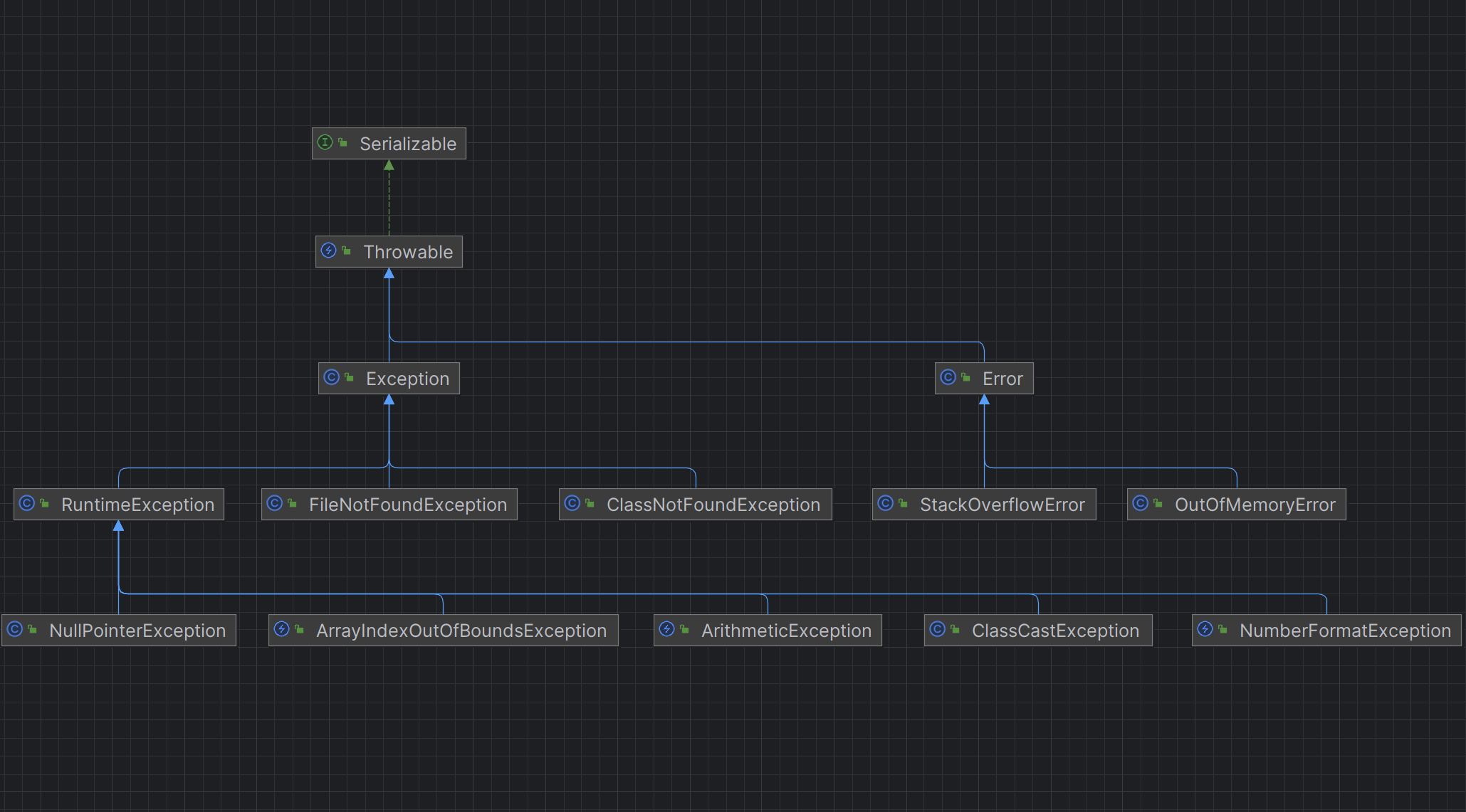The image size is (1466, 812).
Task: Click the visibility lock icon on Serializable
Action: click(x=343, y=142)
